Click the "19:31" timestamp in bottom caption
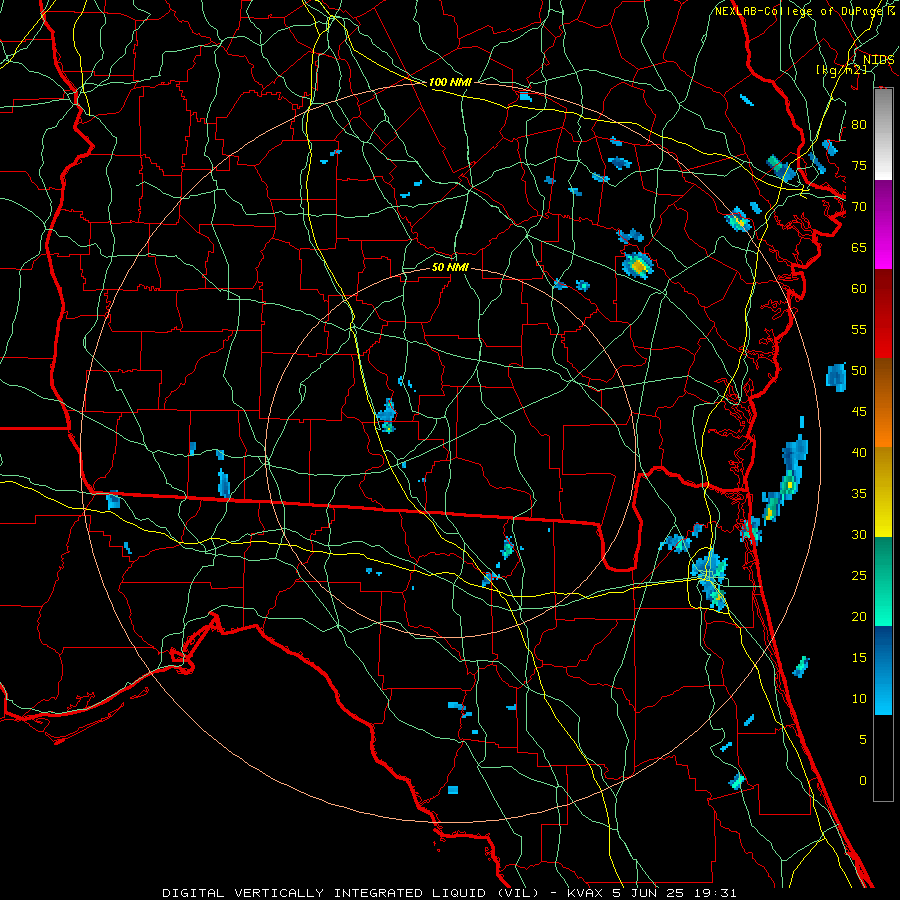 (x=717, y=893)
